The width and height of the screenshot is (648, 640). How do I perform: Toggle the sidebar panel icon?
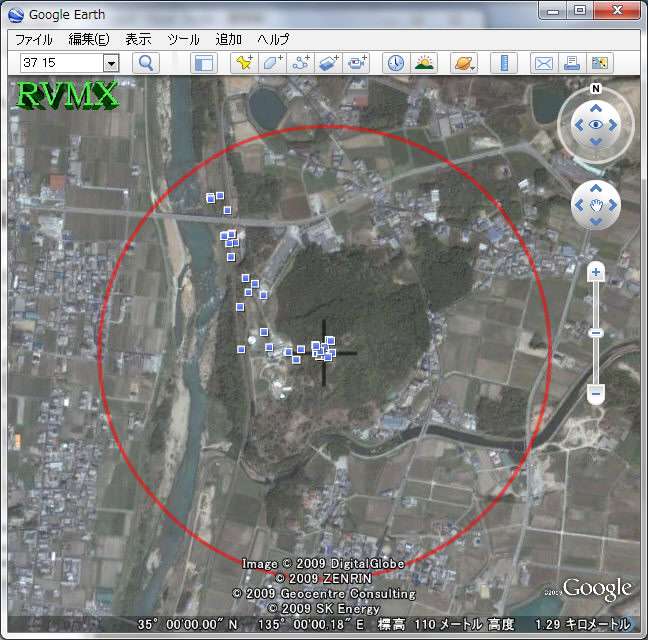[x=204, y=63]
